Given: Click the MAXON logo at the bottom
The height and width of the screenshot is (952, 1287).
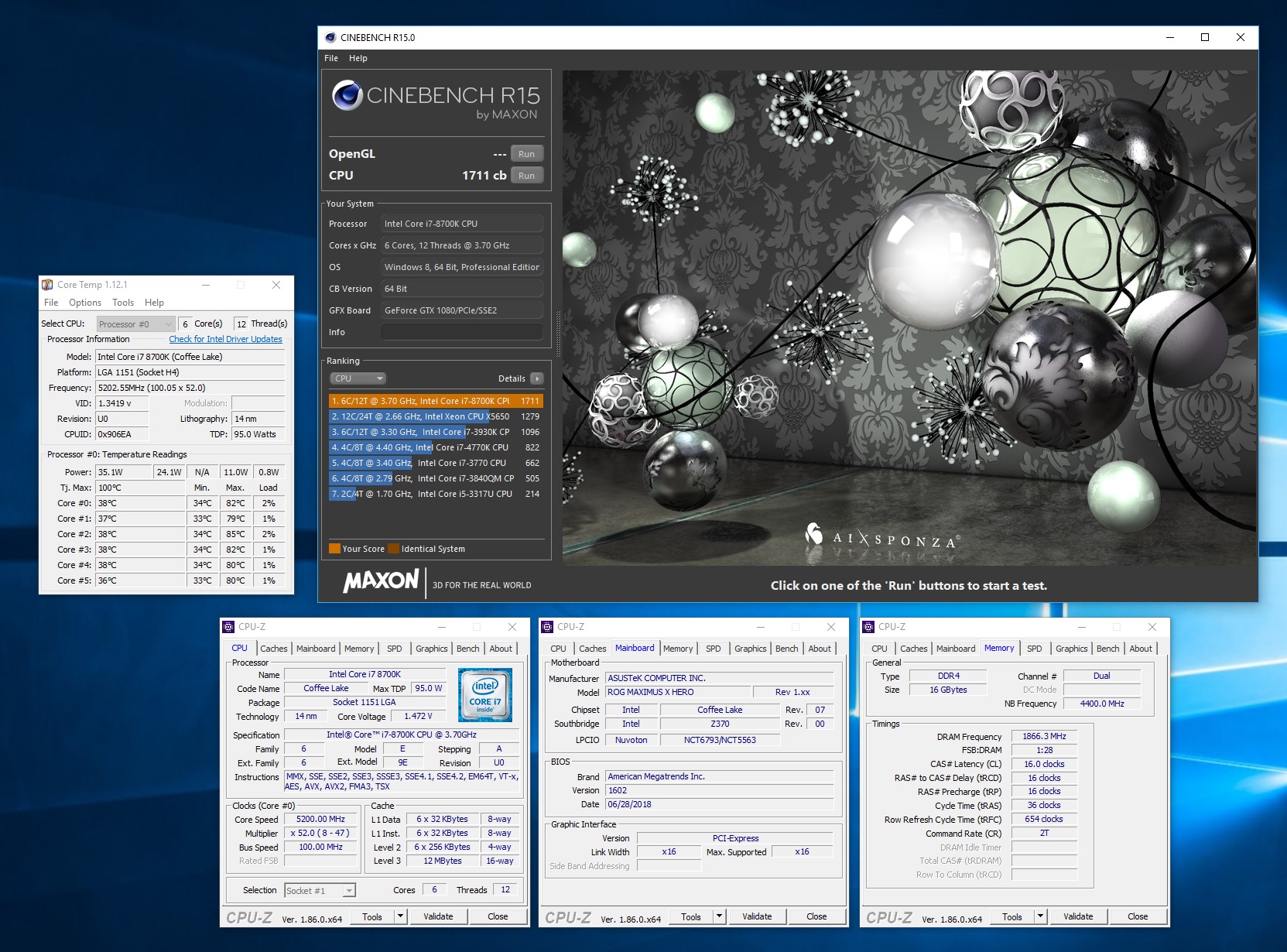Looking at the screenshot, I should [x=381, y=581].
